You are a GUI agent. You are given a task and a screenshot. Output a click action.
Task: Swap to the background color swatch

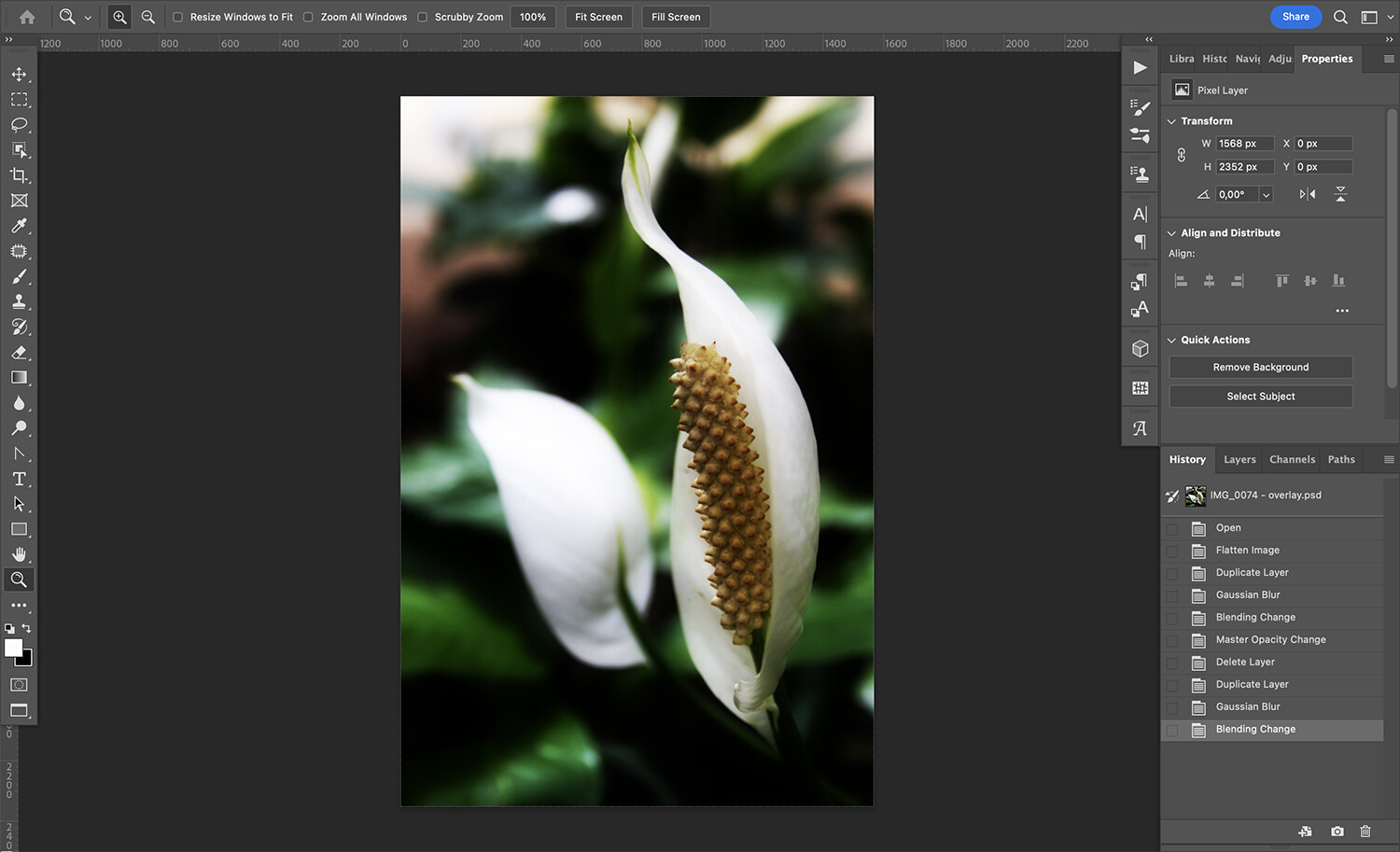point(25,629)
